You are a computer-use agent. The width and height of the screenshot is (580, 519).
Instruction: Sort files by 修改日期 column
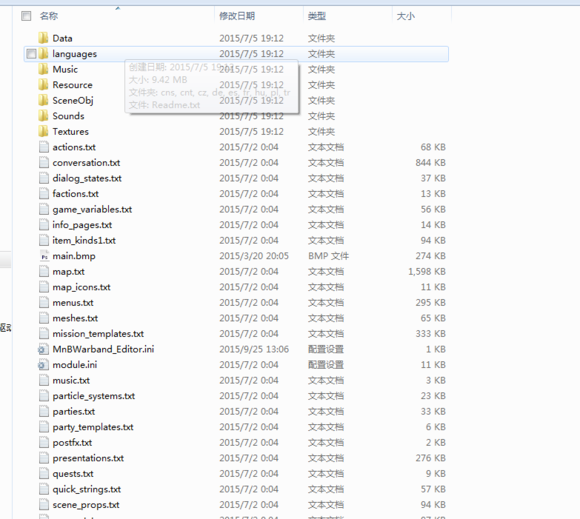tap(237, 16)
